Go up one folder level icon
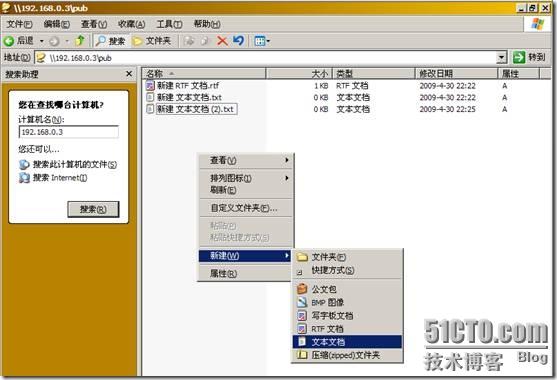This screenshot has height=380, width=557. tap(80, 41)
